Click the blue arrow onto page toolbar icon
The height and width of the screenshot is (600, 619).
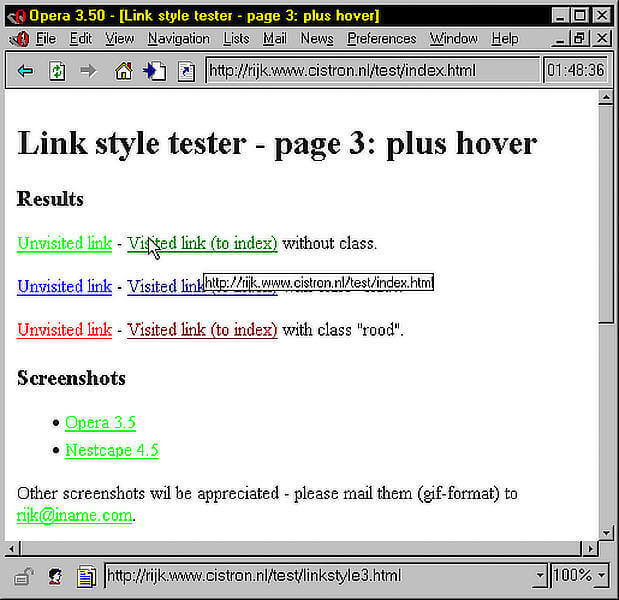tap(154, 71)
